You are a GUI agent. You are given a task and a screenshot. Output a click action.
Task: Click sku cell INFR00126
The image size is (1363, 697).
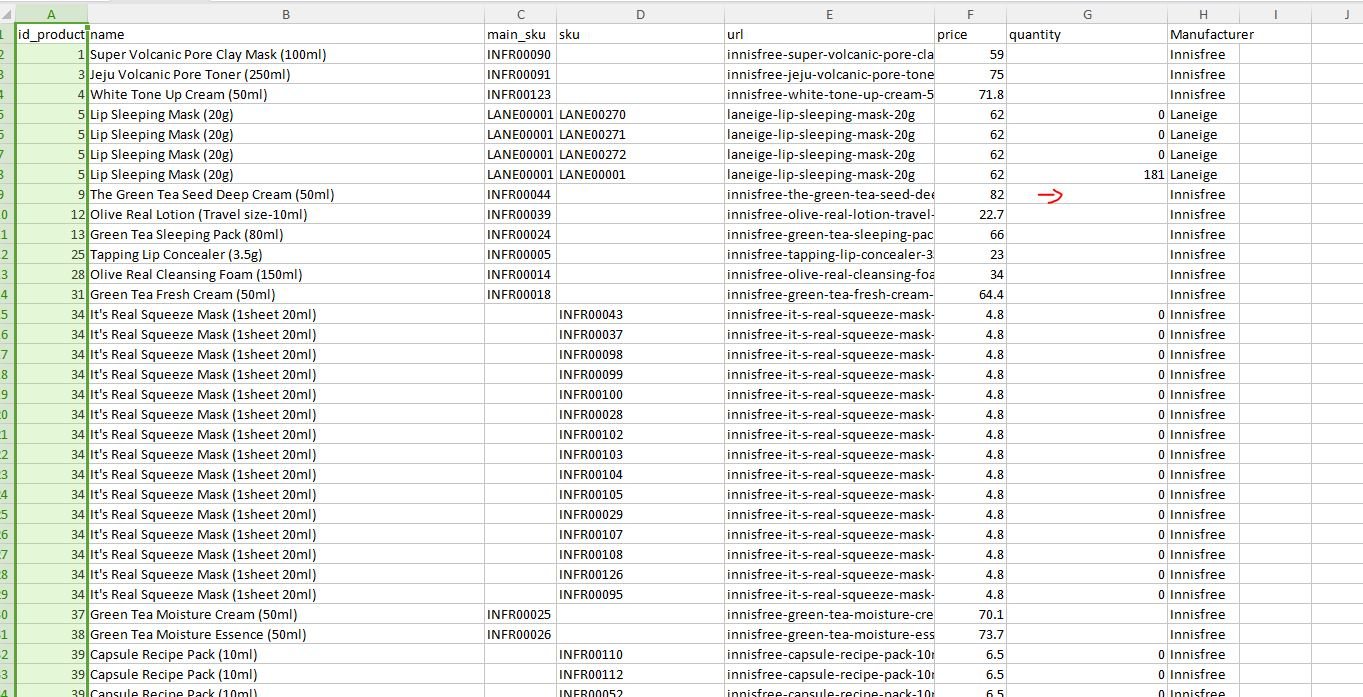[x=640, y=574]
